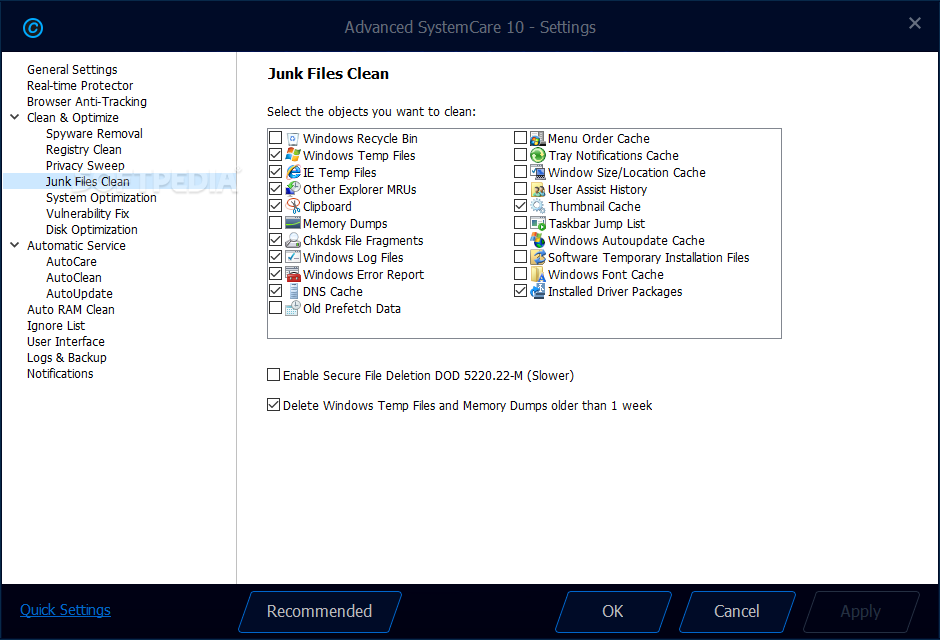Open AutoCare settings
The width and height of the screenshot is (940, 640).
point(71,262)
